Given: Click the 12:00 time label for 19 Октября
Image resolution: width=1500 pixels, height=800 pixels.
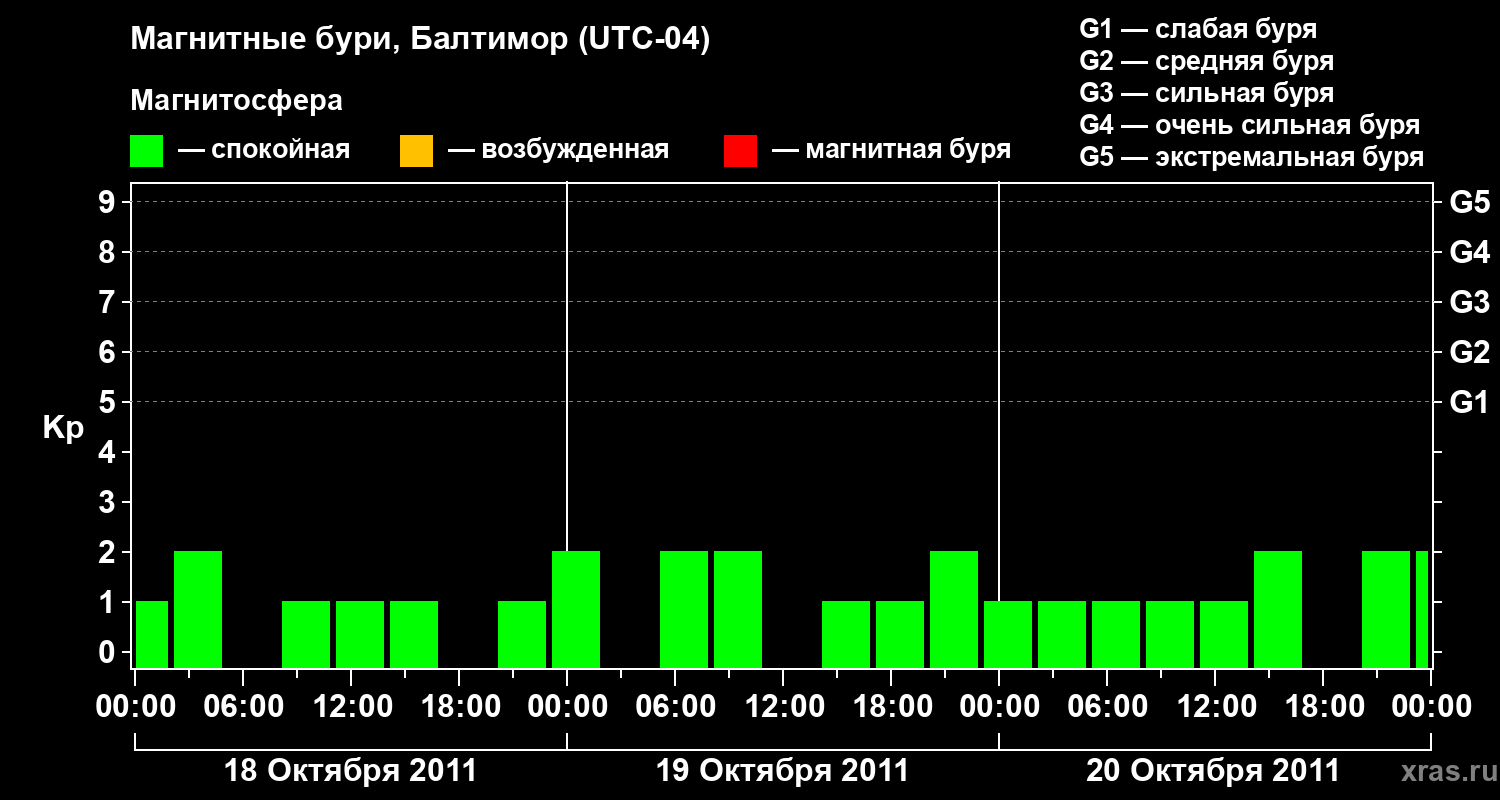Looking at the screenshot, I should [x=783, y=707].
